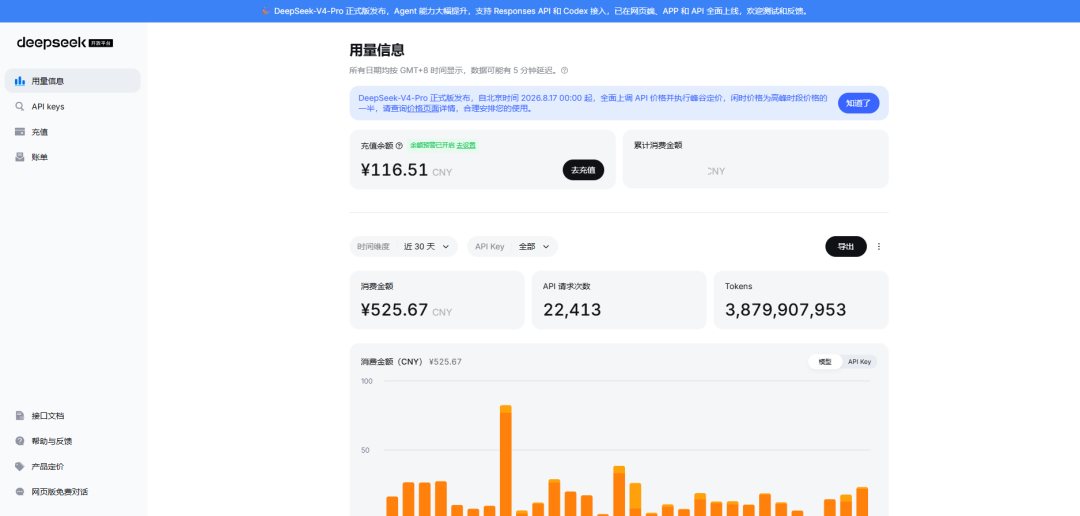Click the API 请求次数 card label
The image size is (1080, 516).
click(x=566, y=286)
